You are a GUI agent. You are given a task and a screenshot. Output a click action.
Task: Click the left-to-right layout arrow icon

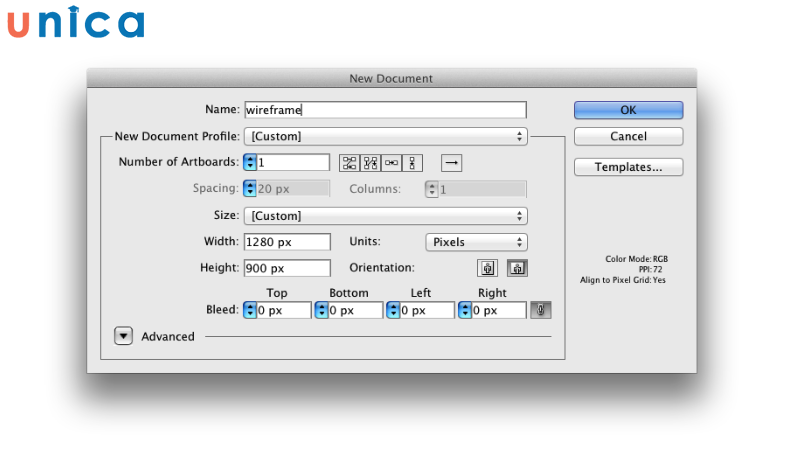(x=452, y=162)
